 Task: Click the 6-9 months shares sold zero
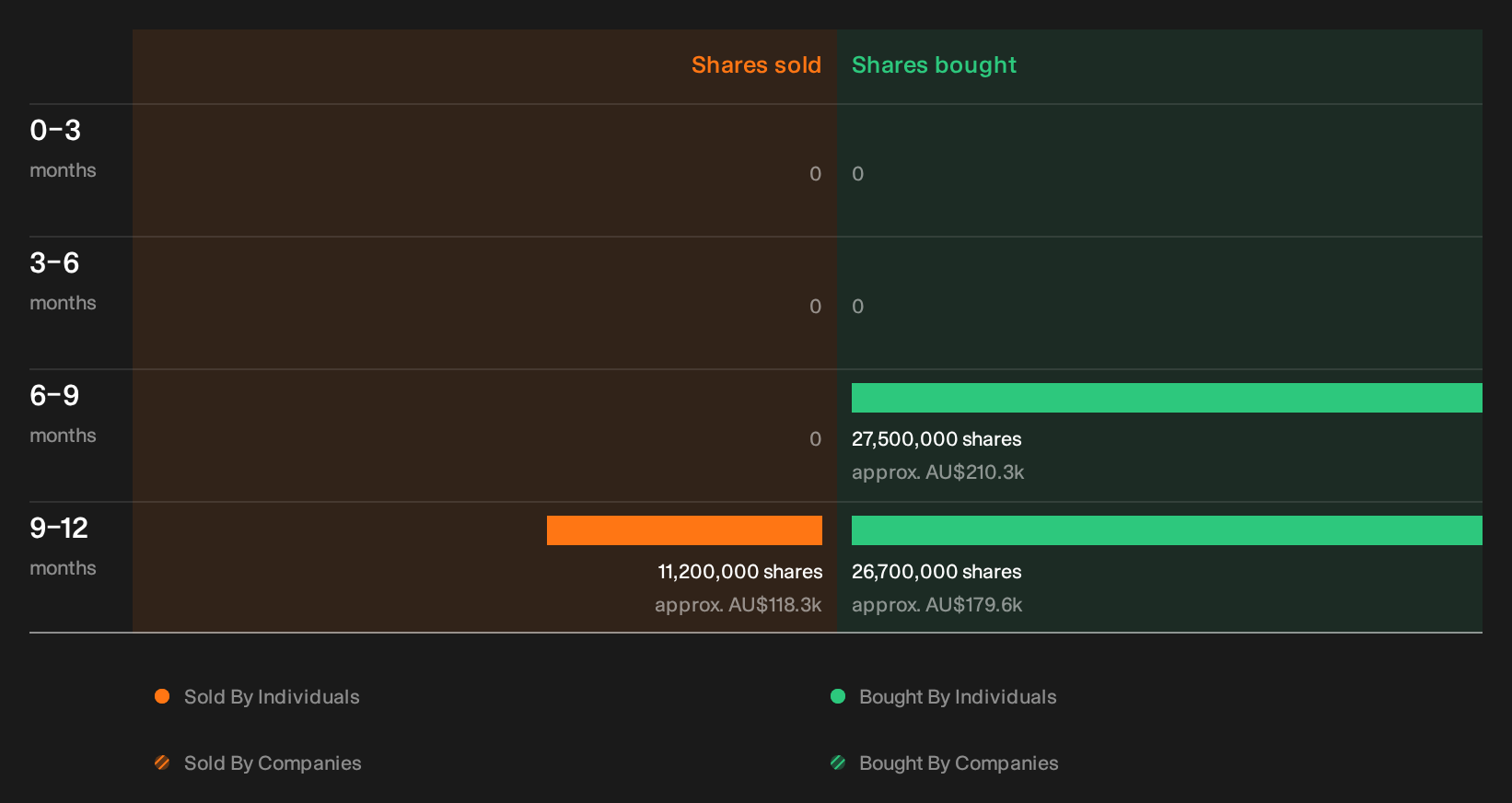815,439
